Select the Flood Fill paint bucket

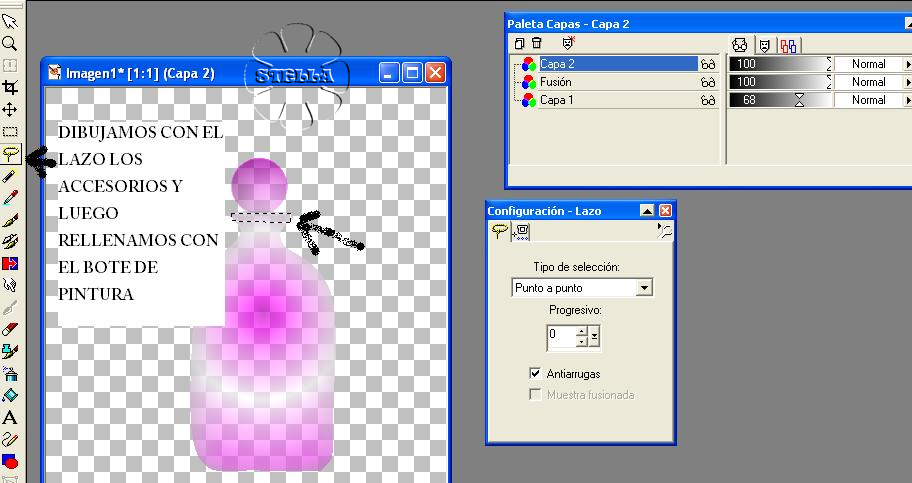10,395
